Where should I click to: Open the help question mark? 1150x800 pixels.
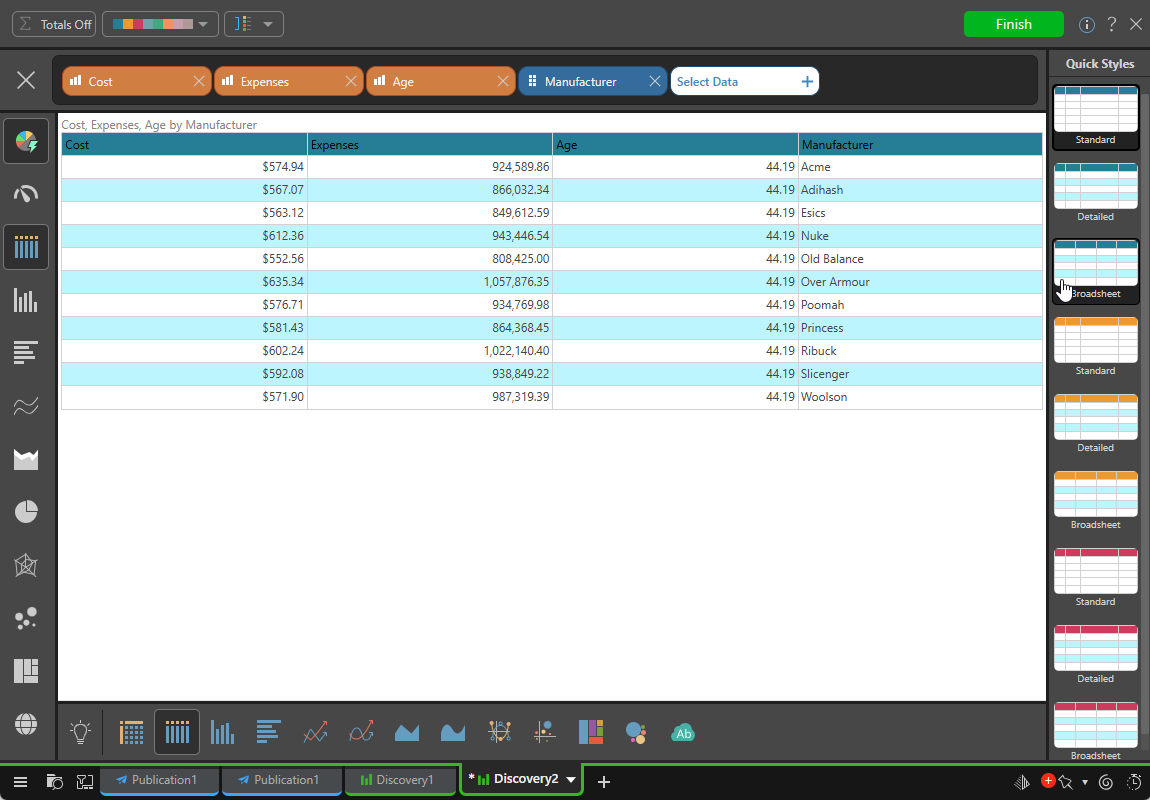pos(1112,24)
